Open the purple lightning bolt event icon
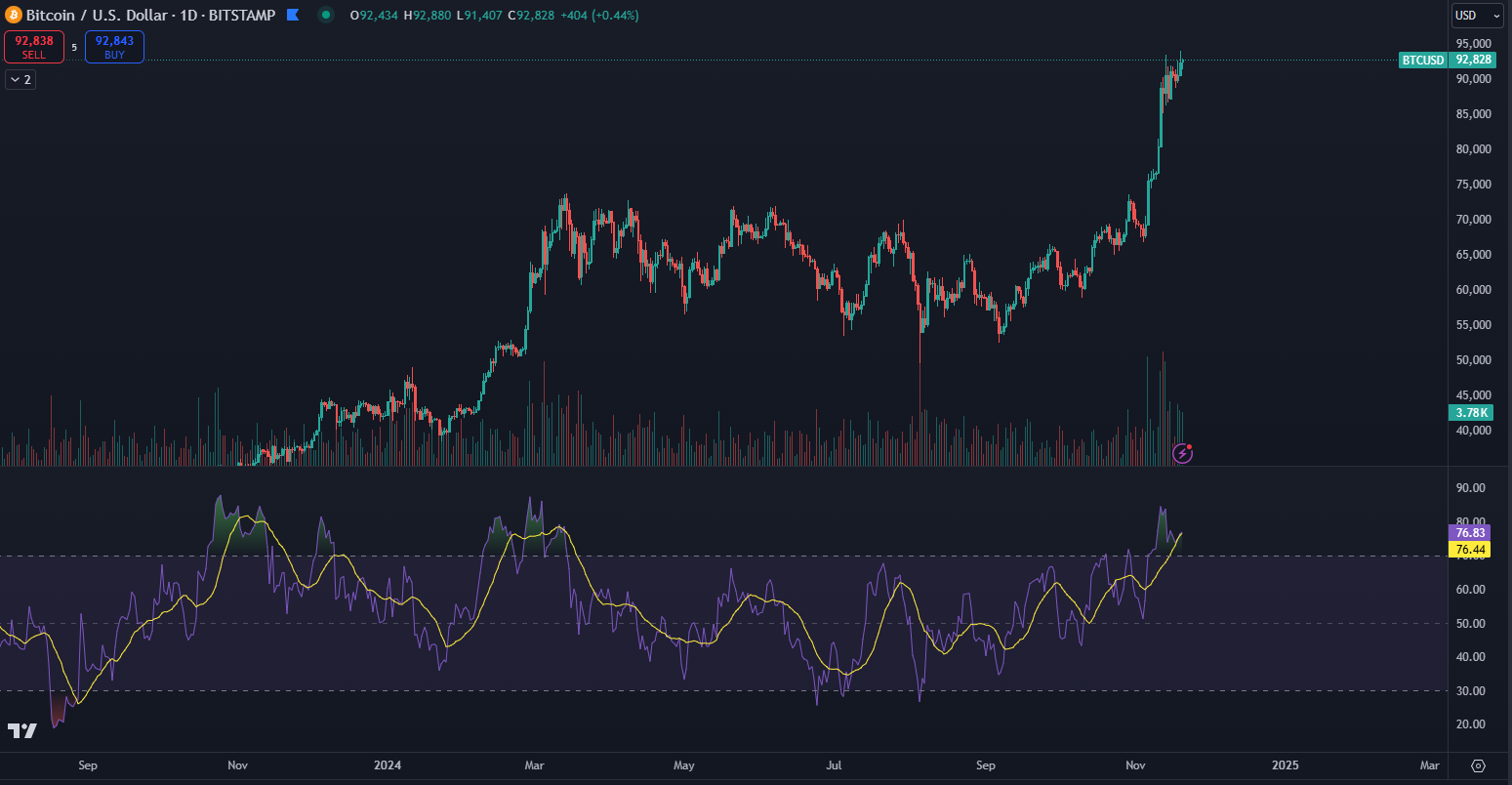 pos(1182,452)
